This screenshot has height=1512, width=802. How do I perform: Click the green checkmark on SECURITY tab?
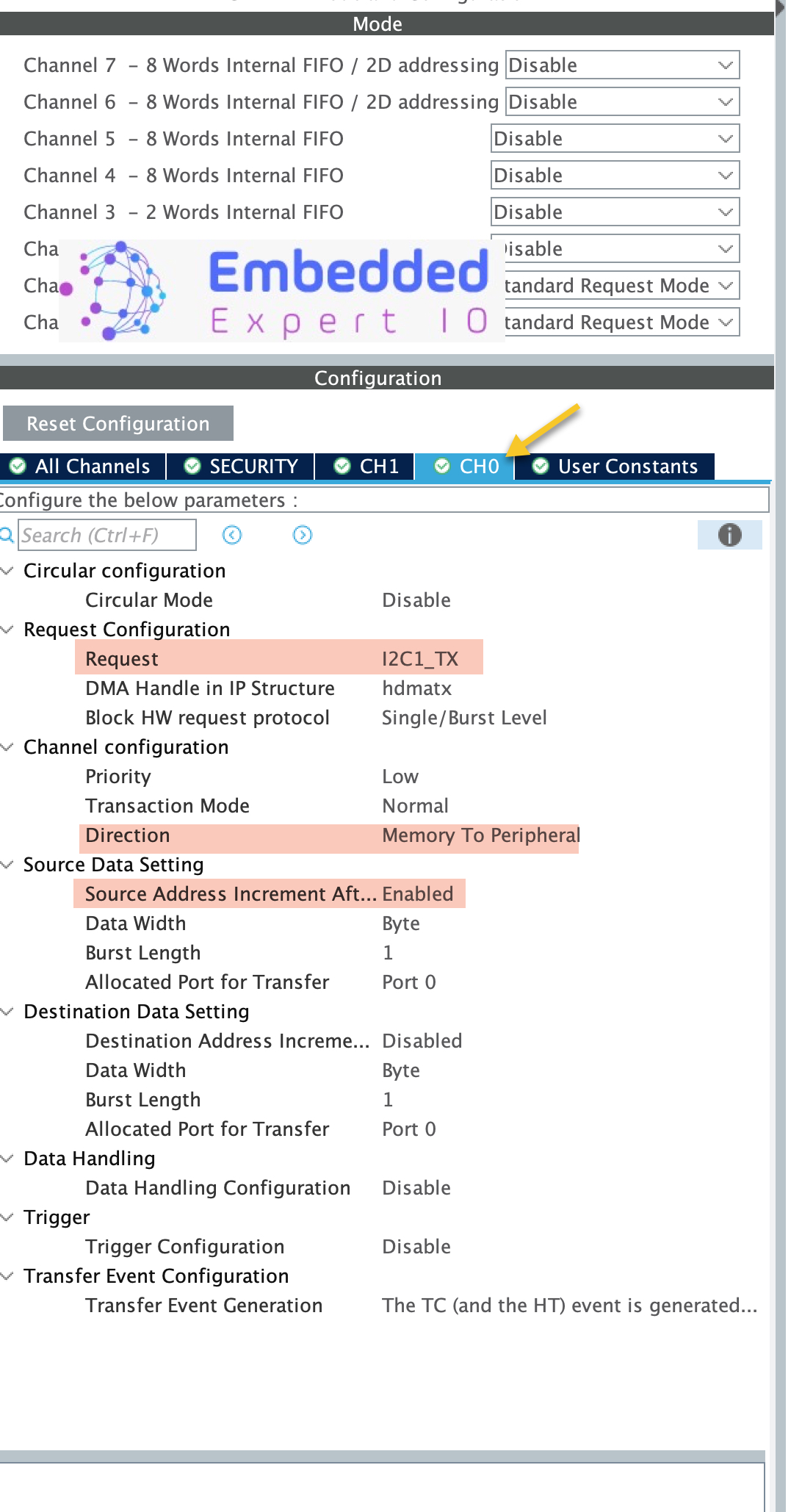point(192,466)
